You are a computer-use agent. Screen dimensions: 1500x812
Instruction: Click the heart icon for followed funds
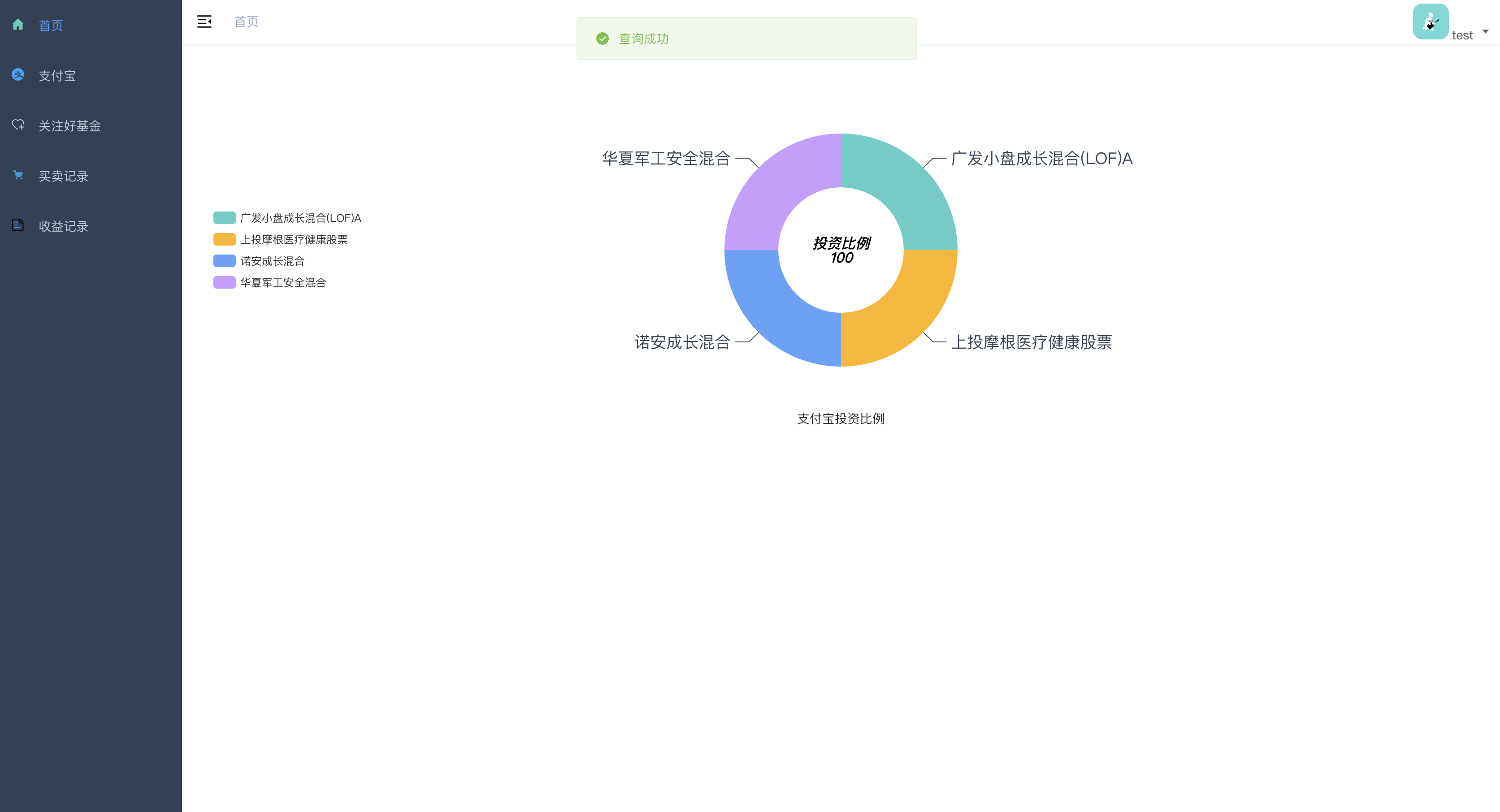point(18,125)
